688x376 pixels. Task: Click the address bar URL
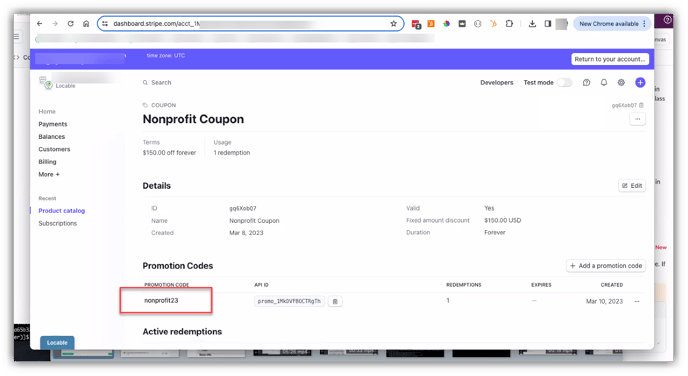click(x=250, y=24)
